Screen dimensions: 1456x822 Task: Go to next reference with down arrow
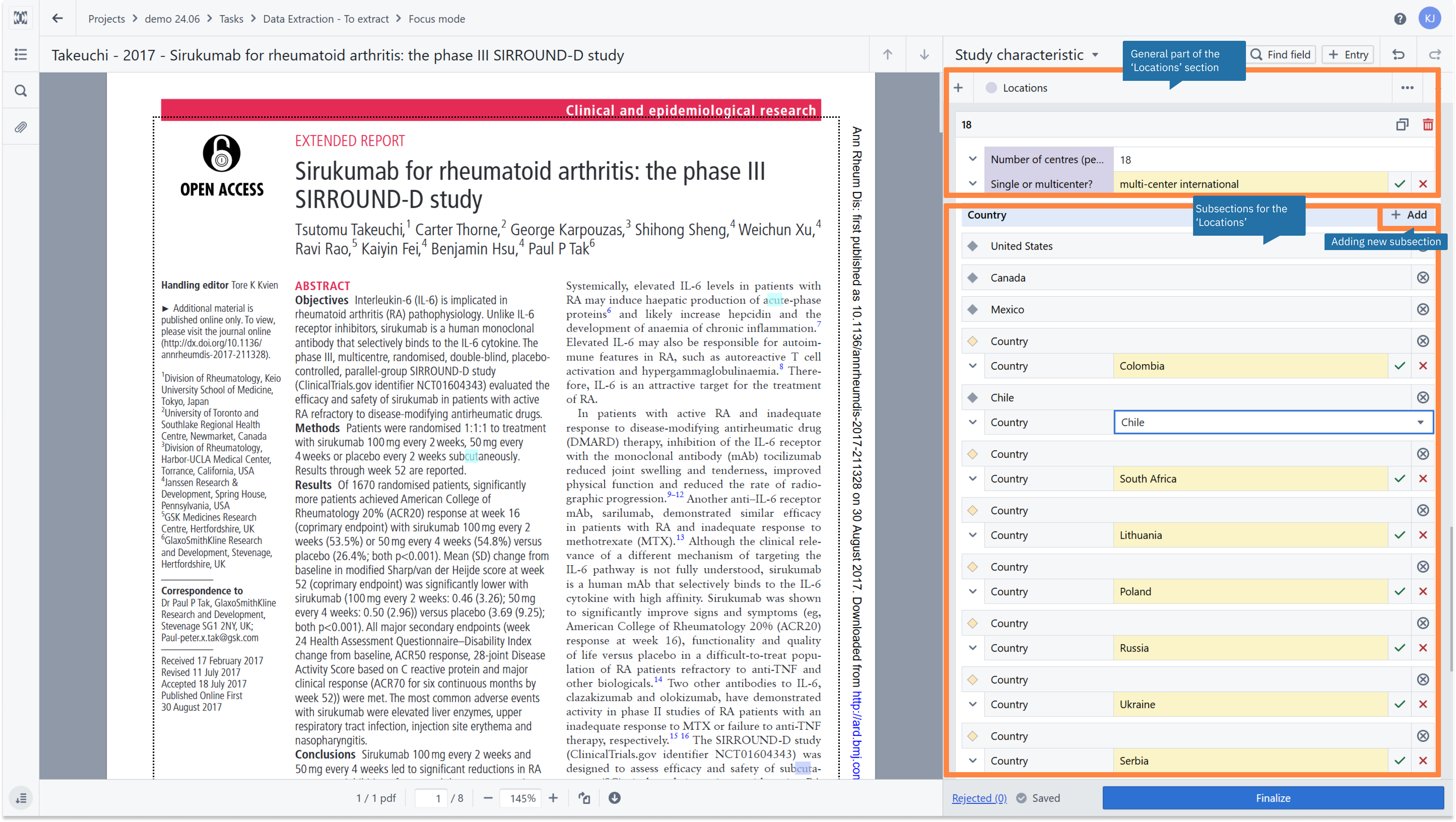point(924,54)
